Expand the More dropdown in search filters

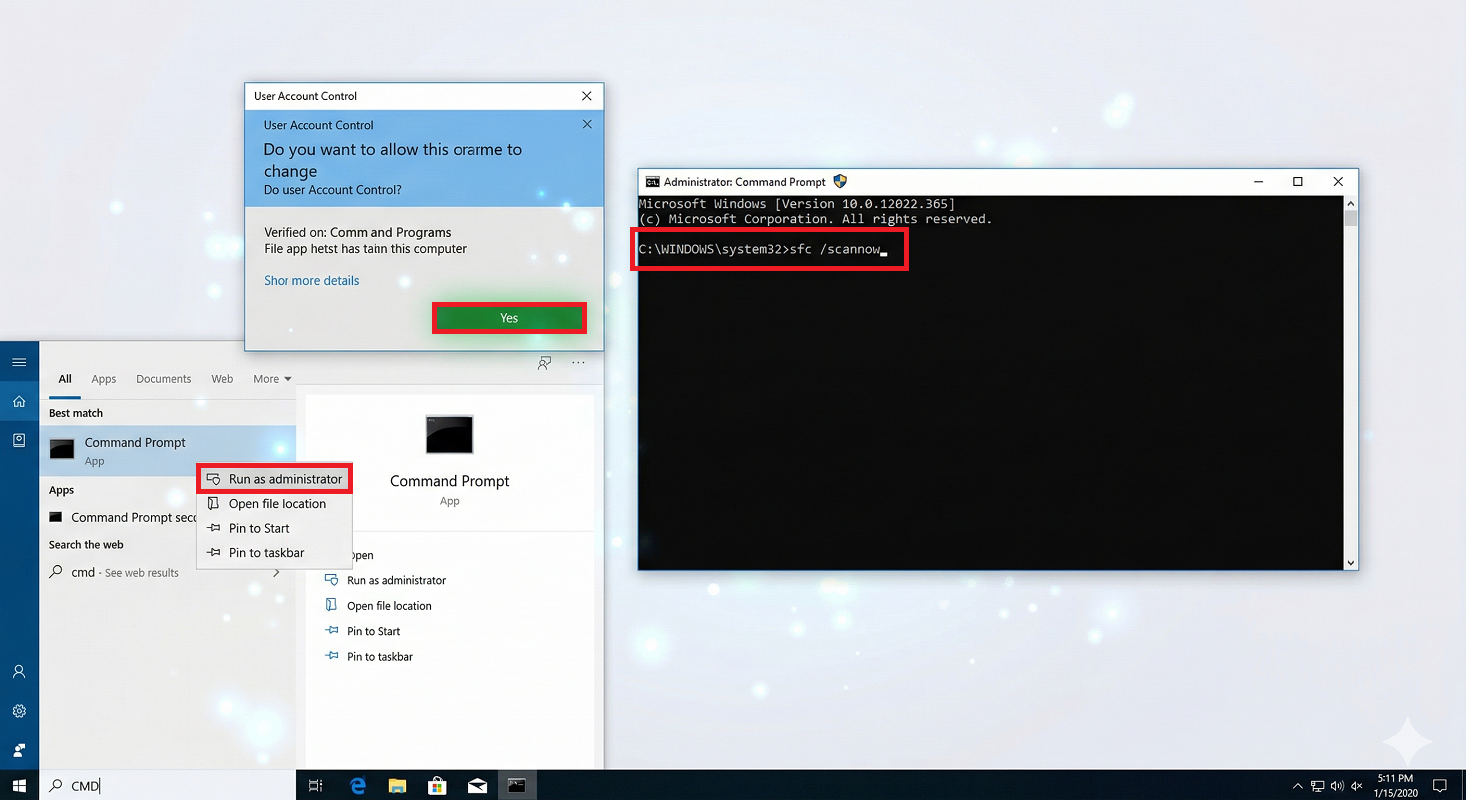click(x=272, y=379)
